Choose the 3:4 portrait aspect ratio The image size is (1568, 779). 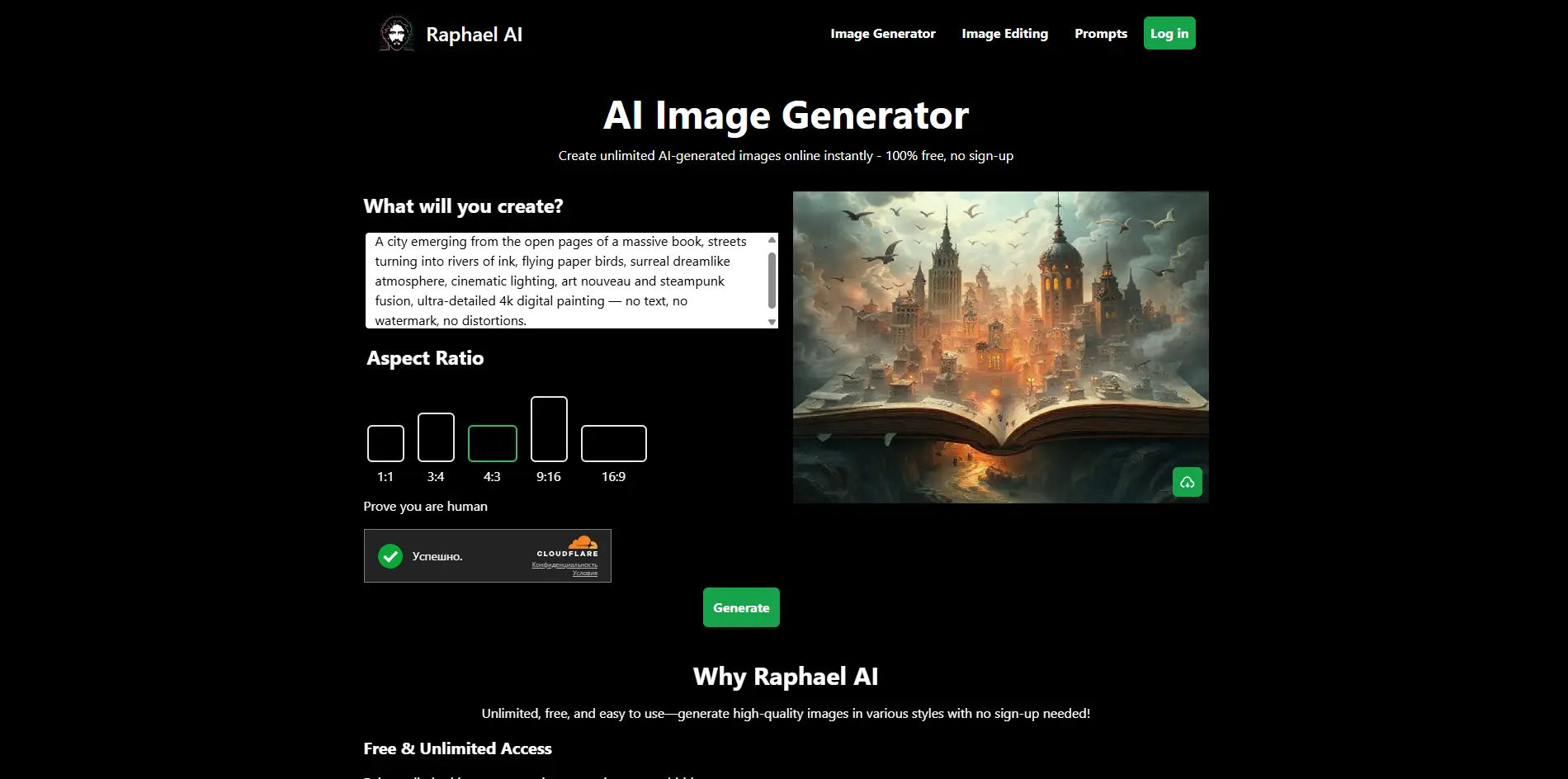(x=436, y=437)
